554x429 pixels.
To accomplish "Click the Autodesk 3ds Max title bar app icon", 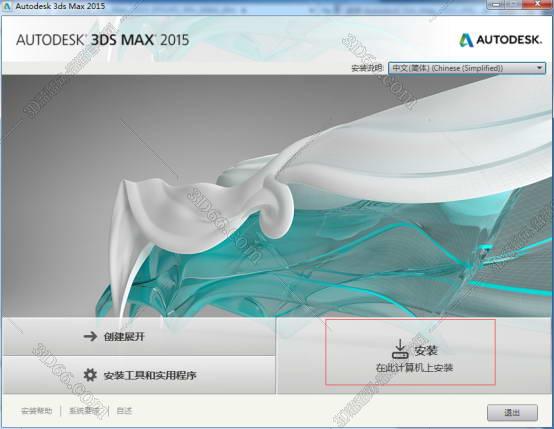I will click(7, 6).
